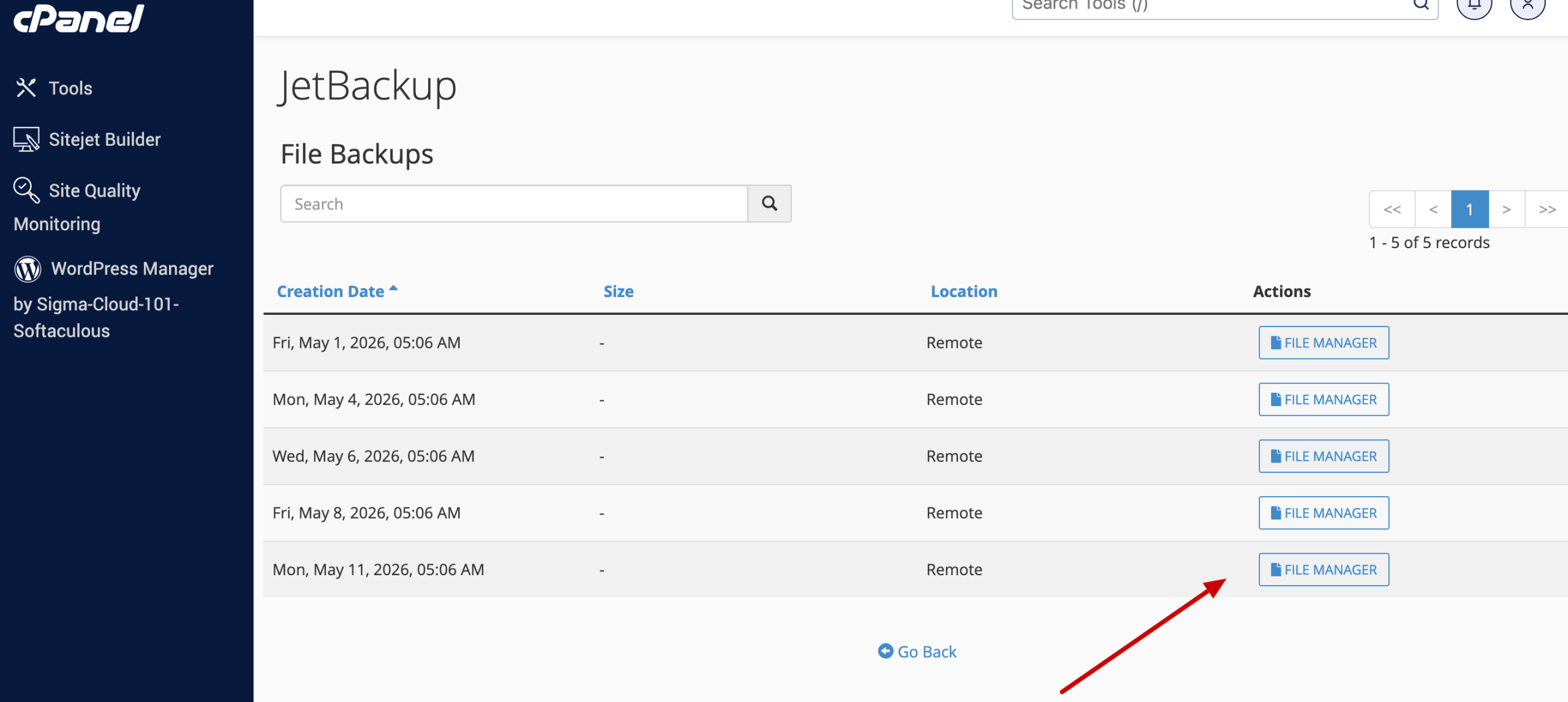This screenshot has height=702, width=1568.
Task: Click the cPanel logo
Action: [x=79, y=18]
